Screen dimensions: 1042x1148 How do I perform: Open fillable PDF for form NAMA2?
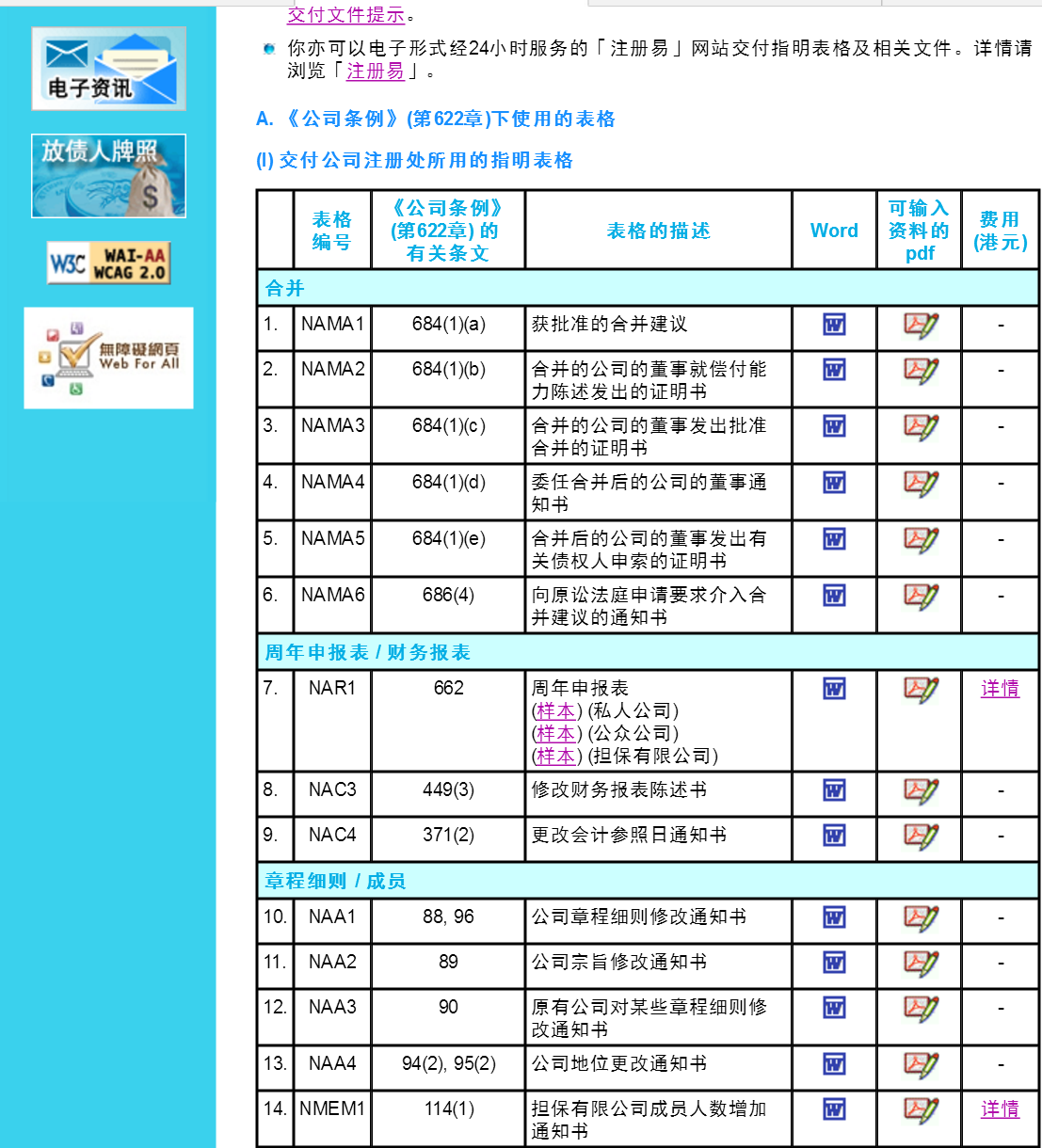tap(918, 373)
